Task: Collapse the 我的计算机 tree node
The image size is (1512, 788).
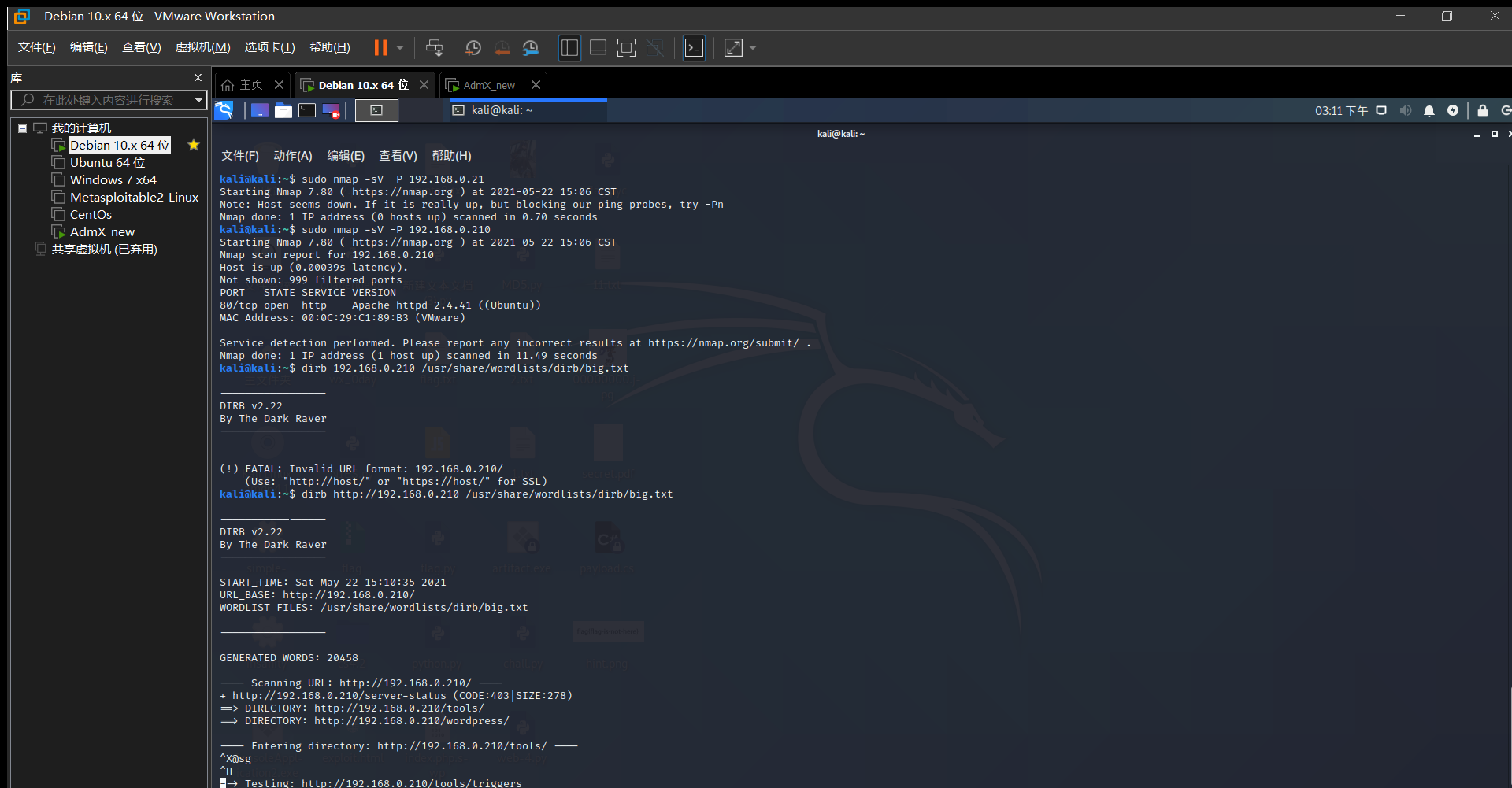Action: coord(23,128)
